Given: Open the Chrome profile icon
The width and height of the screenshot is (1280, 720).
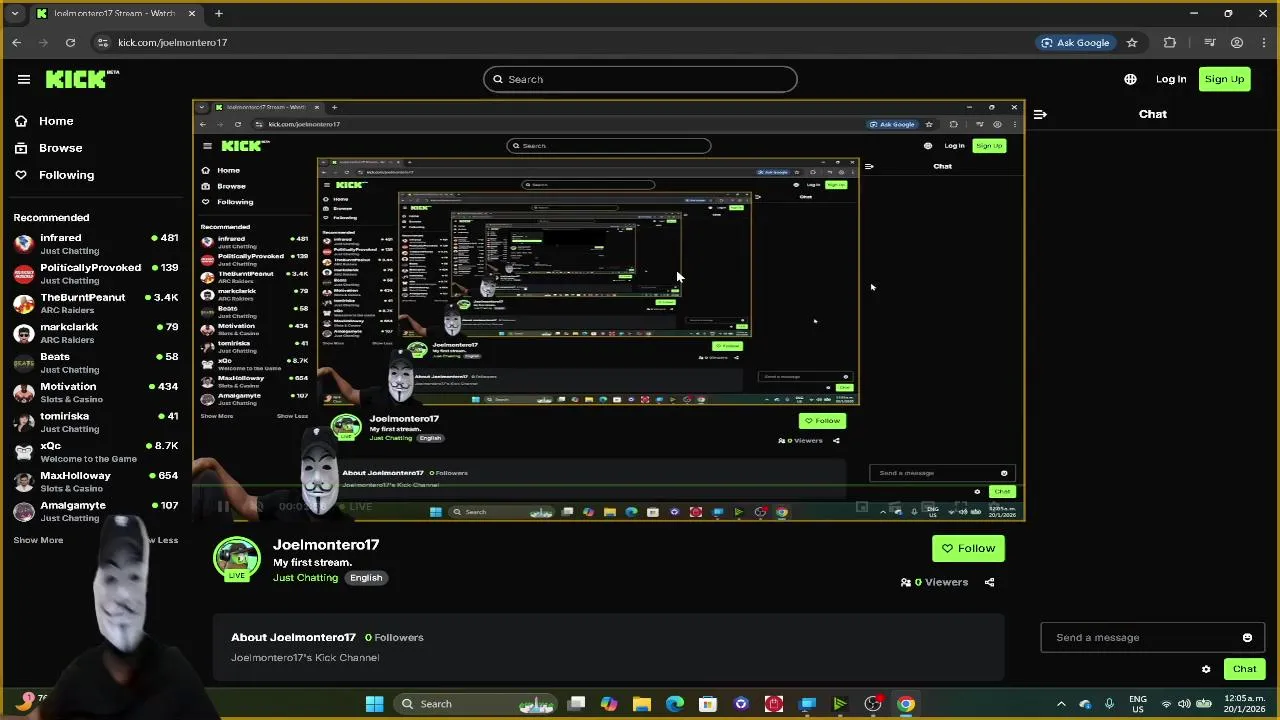Looking at the screenshot, I should (x=1237, y=42).
